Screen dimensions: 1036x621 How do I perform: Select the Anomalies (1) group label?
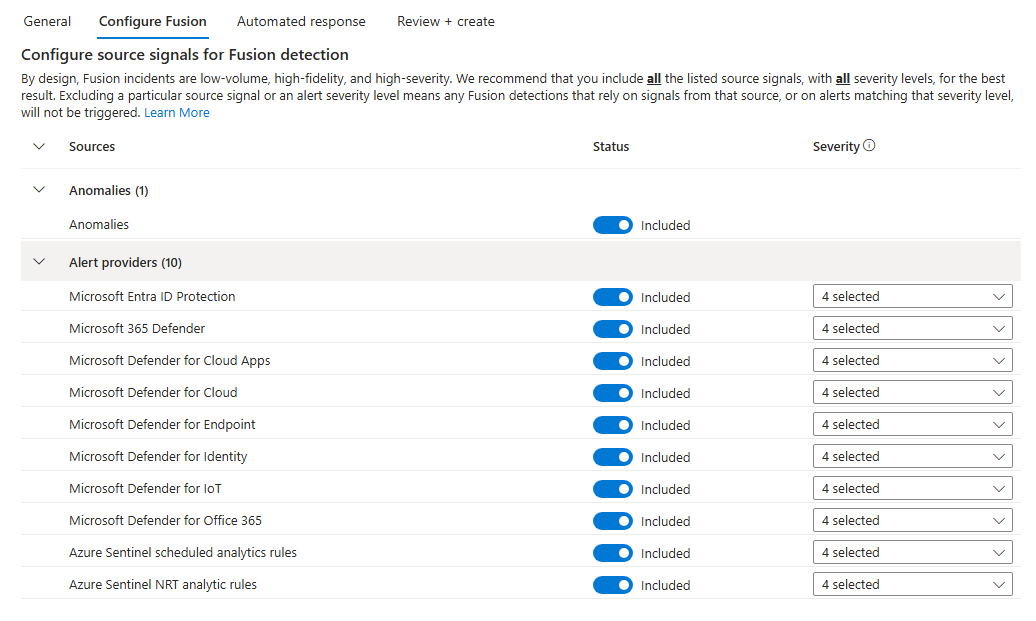(109, 190)
